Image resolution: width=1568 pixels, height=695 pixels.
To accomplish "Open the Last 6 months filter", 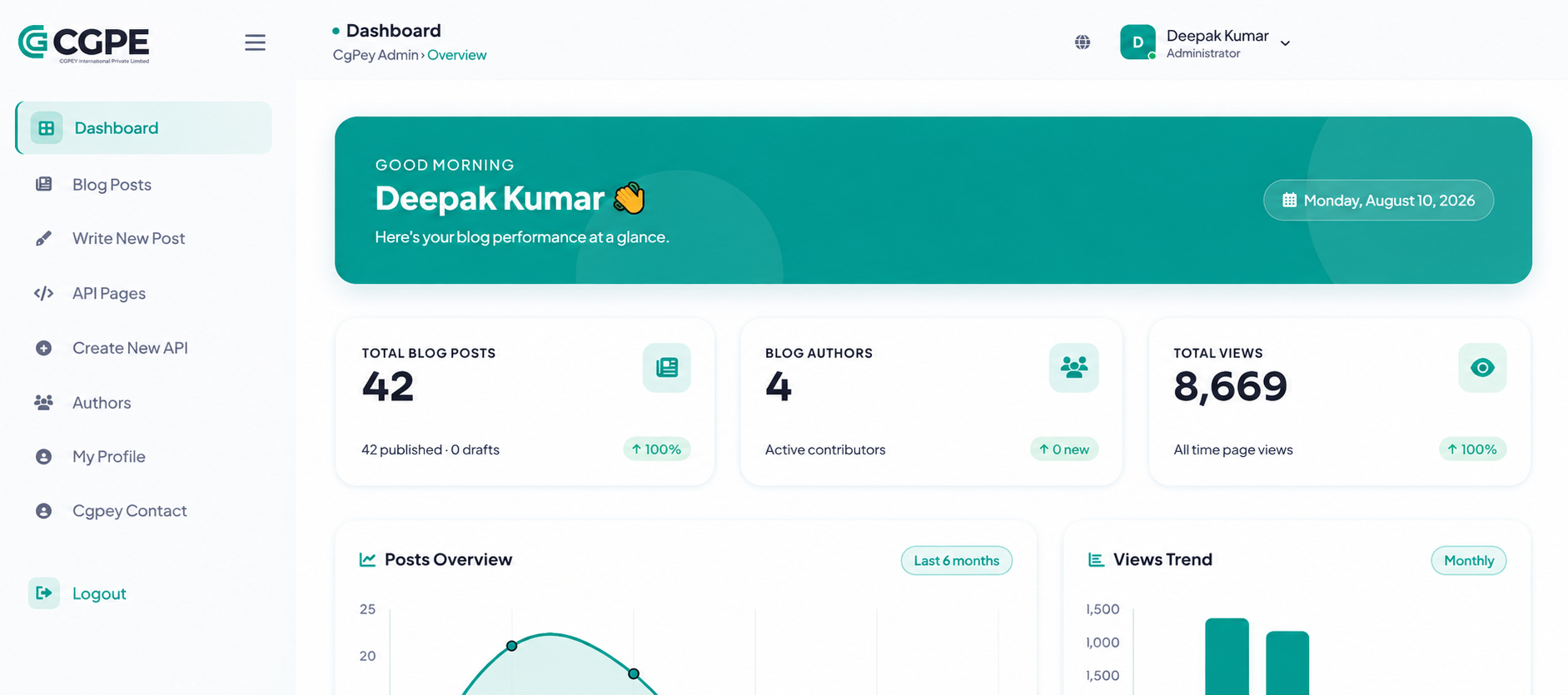I will pyautogui.click(x=956, y=560).
